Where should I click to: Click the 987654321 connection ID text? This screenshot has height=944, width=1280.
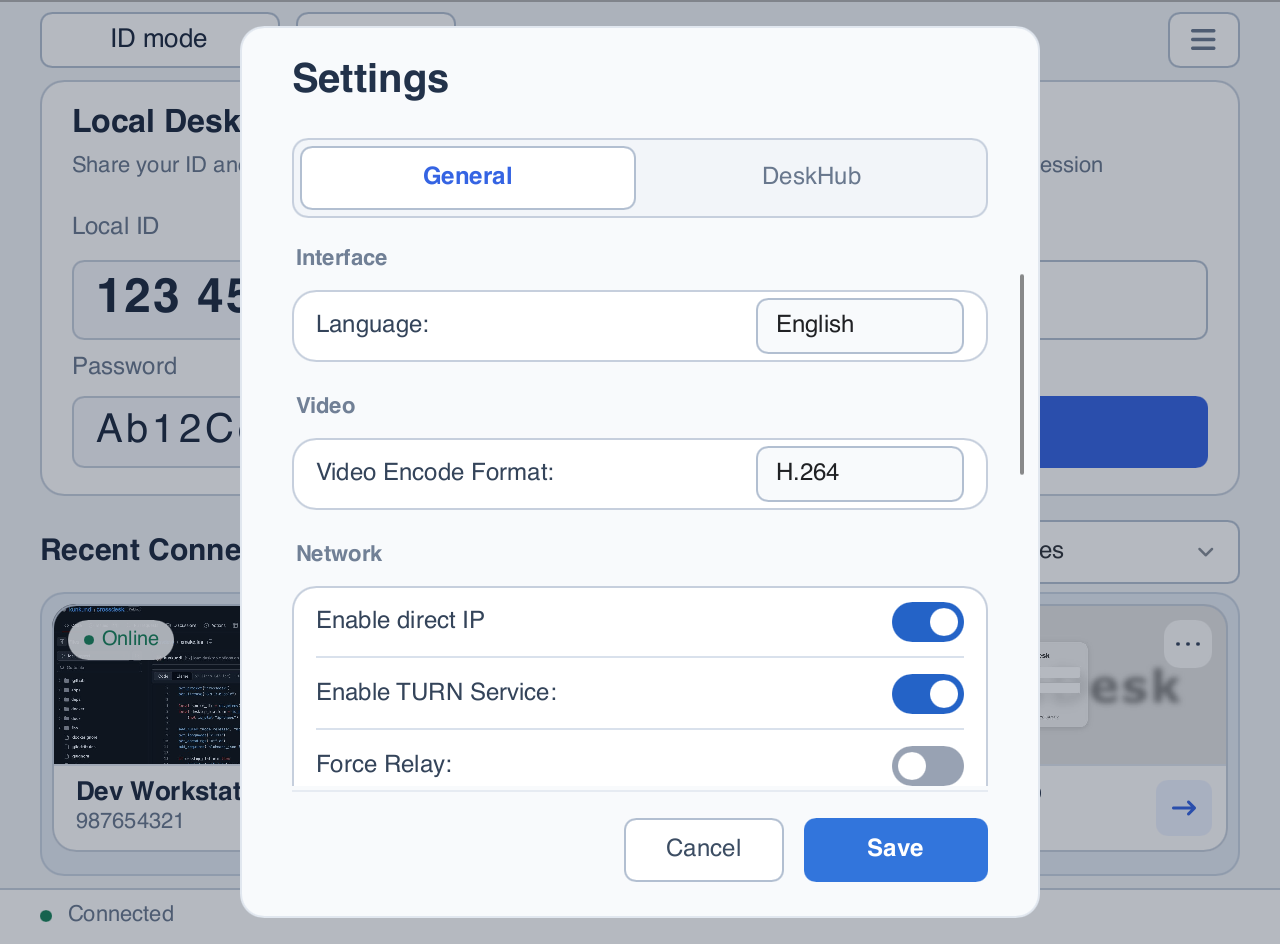[130, 821]
